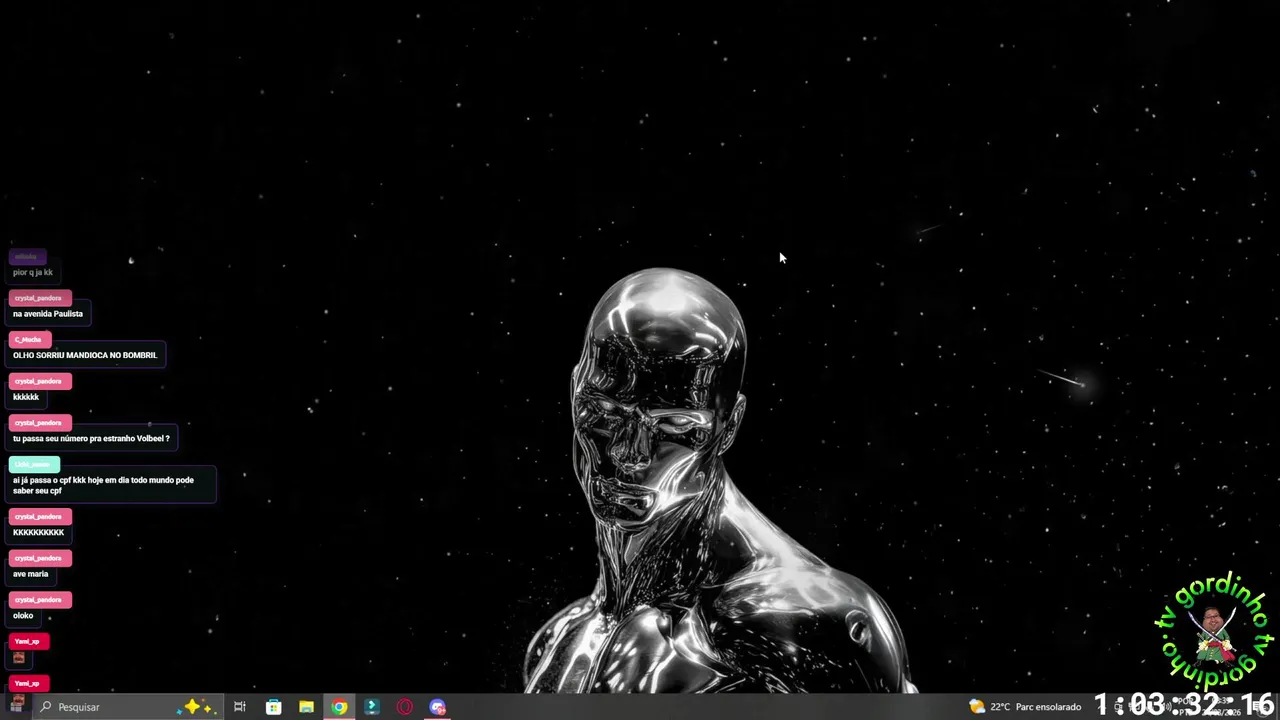This screenshot has height=720, width=1280.
Task: Open the sparkle search highlights icon
Action: 195,707
